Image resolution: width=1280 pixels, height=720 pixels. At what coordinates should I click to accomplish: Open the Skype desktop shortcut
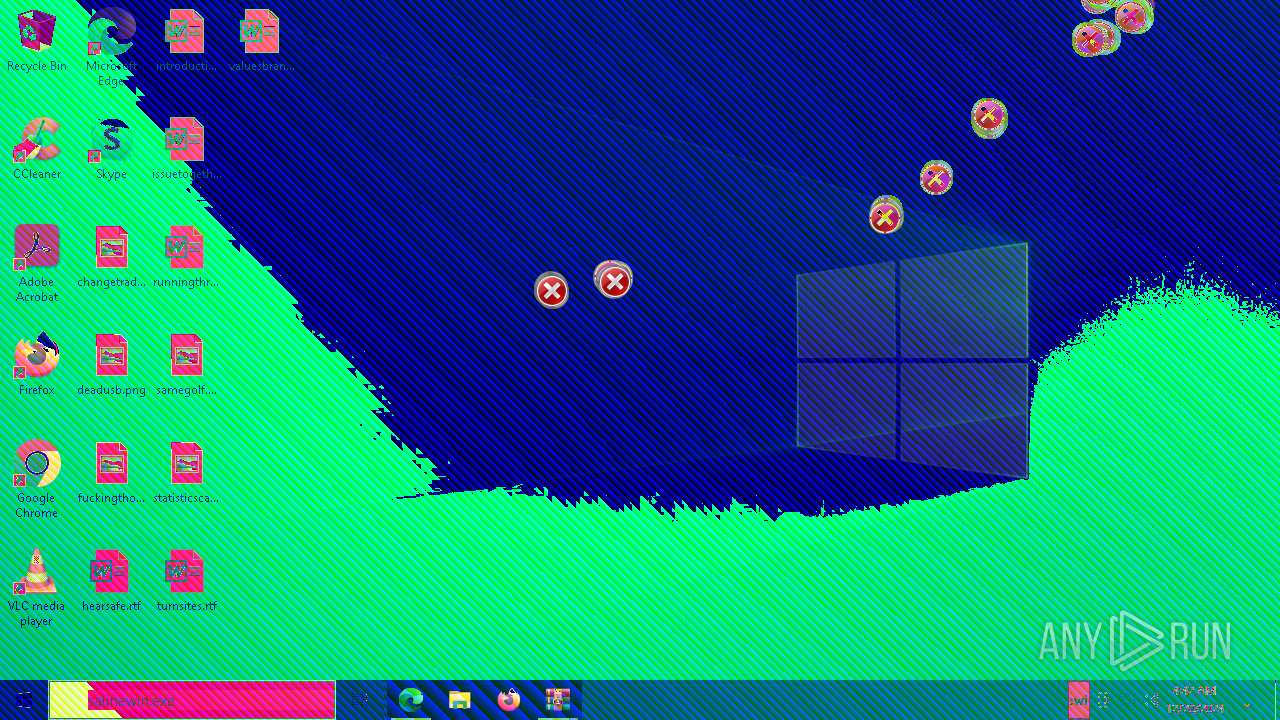pos(111,149)
